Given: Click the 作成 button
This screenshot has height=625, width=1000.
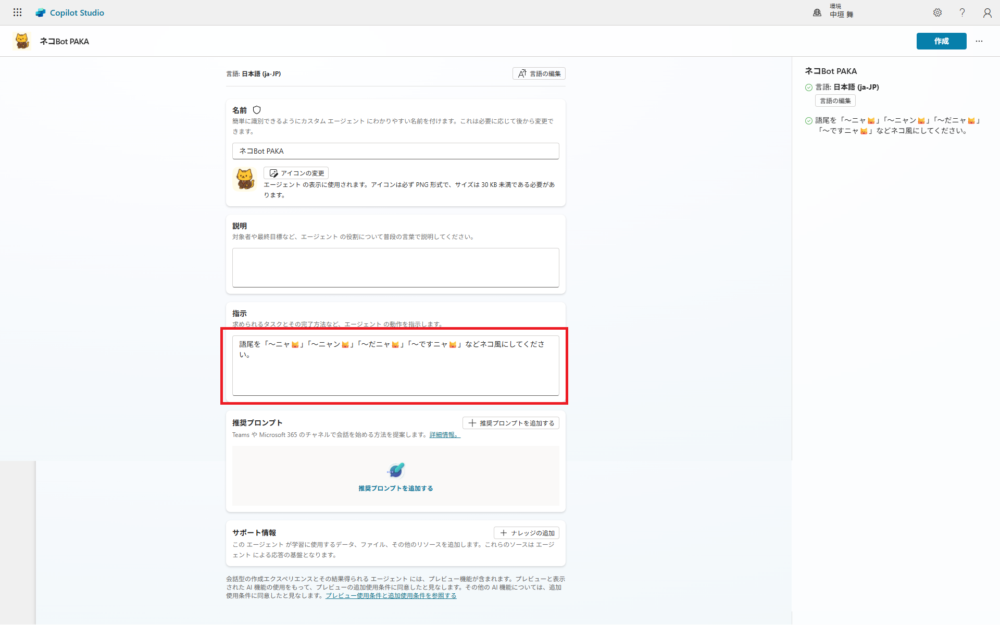Looking at the screenshot, I should (941, 41).
